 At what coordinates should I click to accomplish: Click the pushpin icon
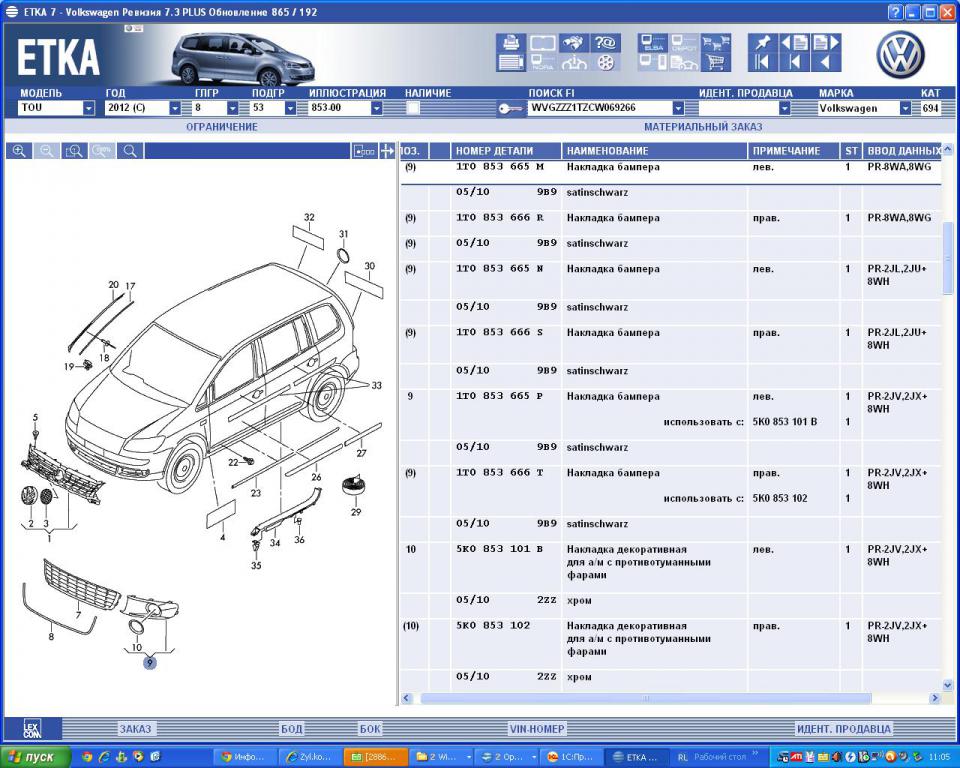tap(762, 43)
